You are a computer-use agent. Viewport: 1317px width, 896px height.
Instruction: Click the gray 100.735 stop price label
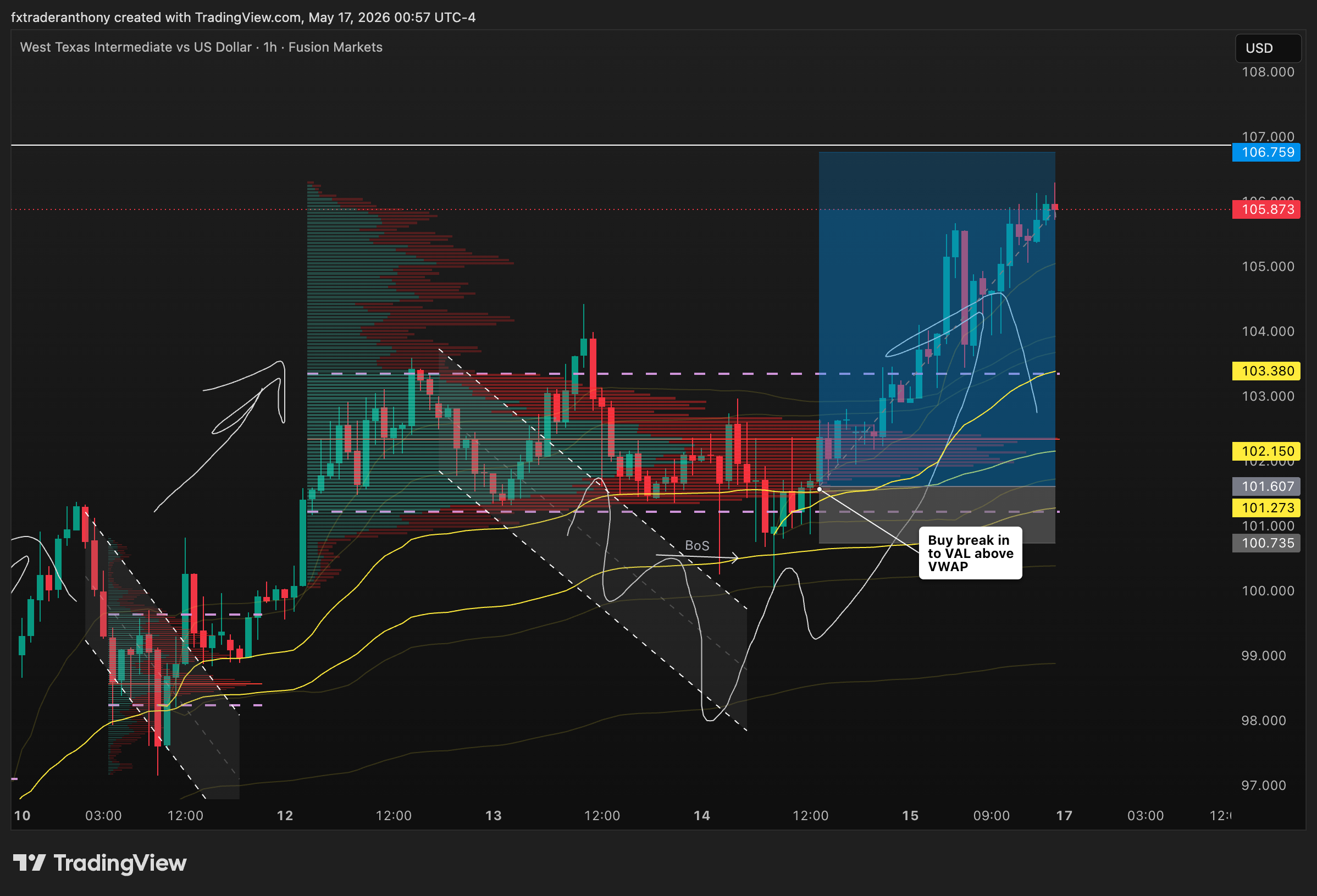[x=1266, y=543]
